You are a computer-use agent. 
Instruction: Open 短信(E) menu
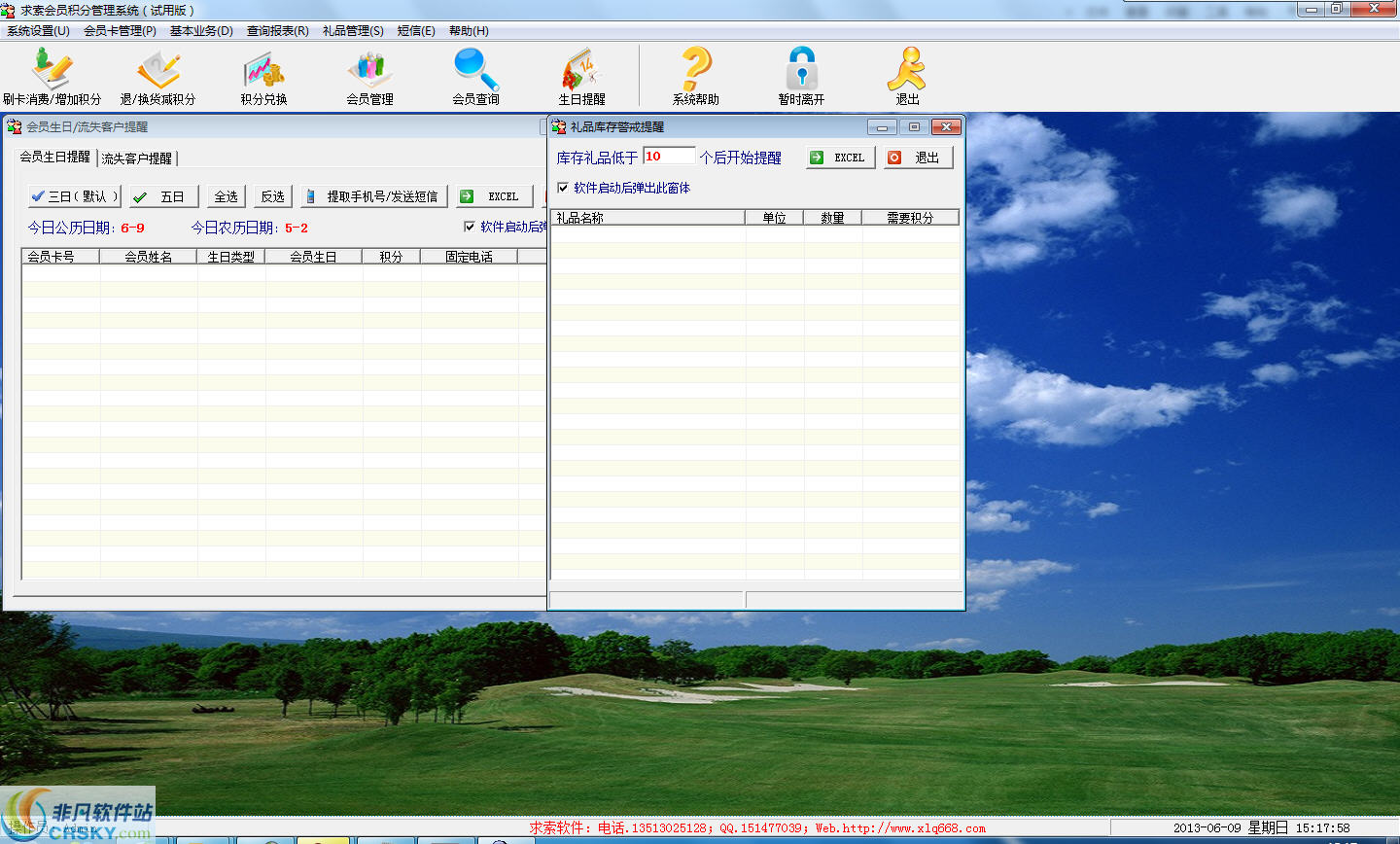(x=416, y=31)
